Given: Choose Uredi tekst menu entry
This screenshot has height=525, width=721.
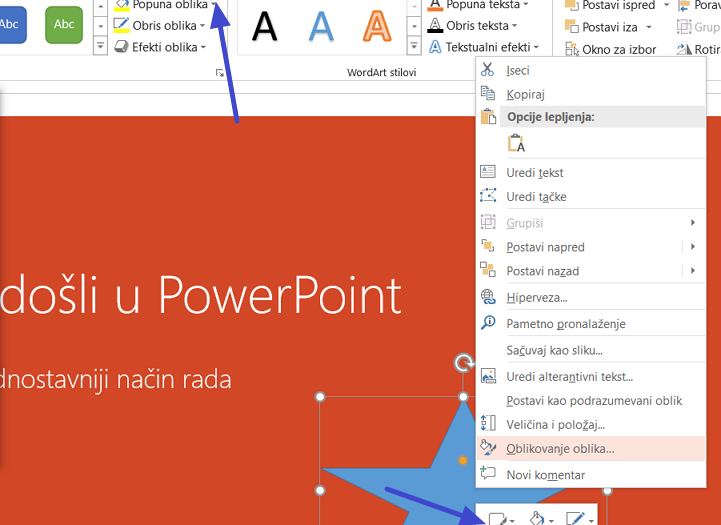Looking at the screenshot, I should (x=591, y=172).
